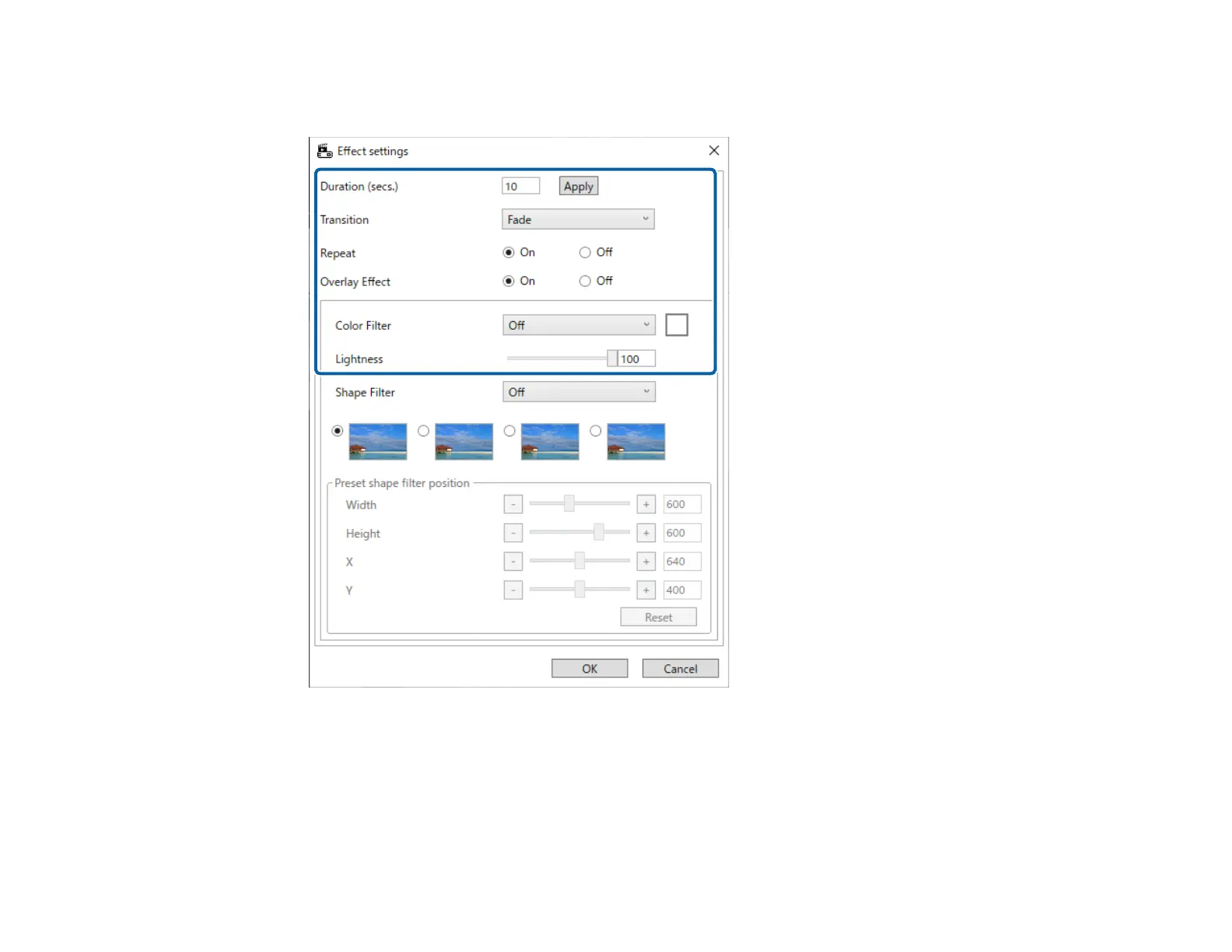This screenshot has width=1232, height=952.
Task: Click the Apply button next to Duration
Action: 579,186
